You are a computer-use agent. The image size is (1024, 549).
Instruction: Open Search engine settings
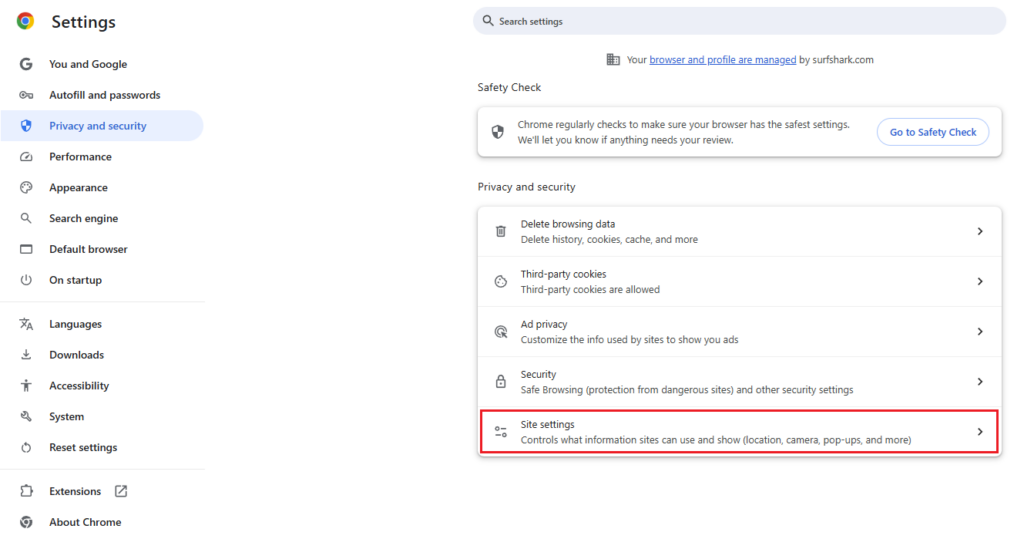tap(102, 218)
